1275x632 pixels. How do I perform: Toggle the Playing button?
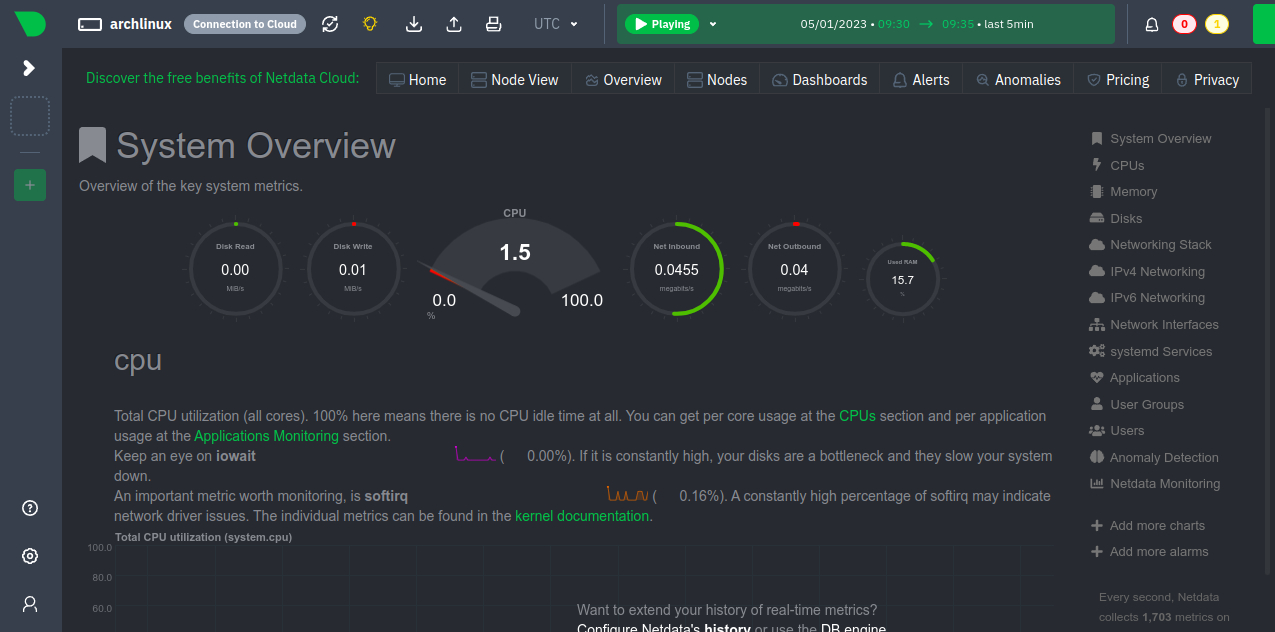tap(662, 24)
